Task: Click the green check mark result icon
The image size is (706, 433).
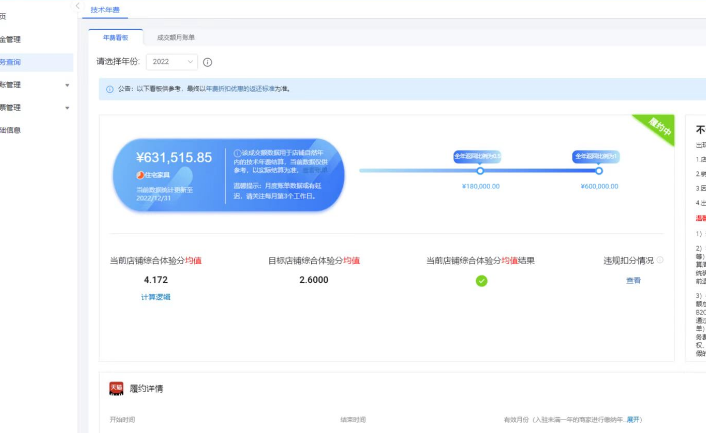Action: tap(481, 281)
